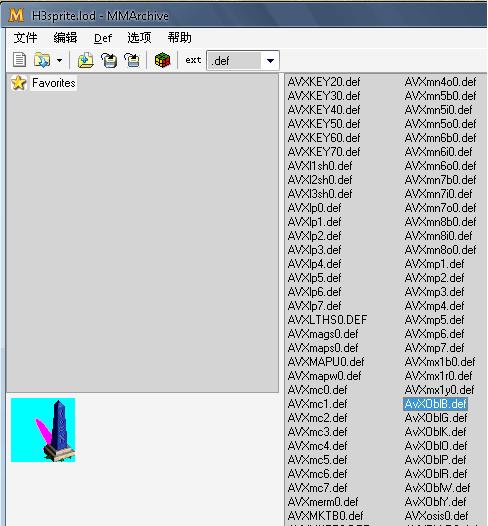Open the 选项 menu
488x526 pixels.
point(139,38)
